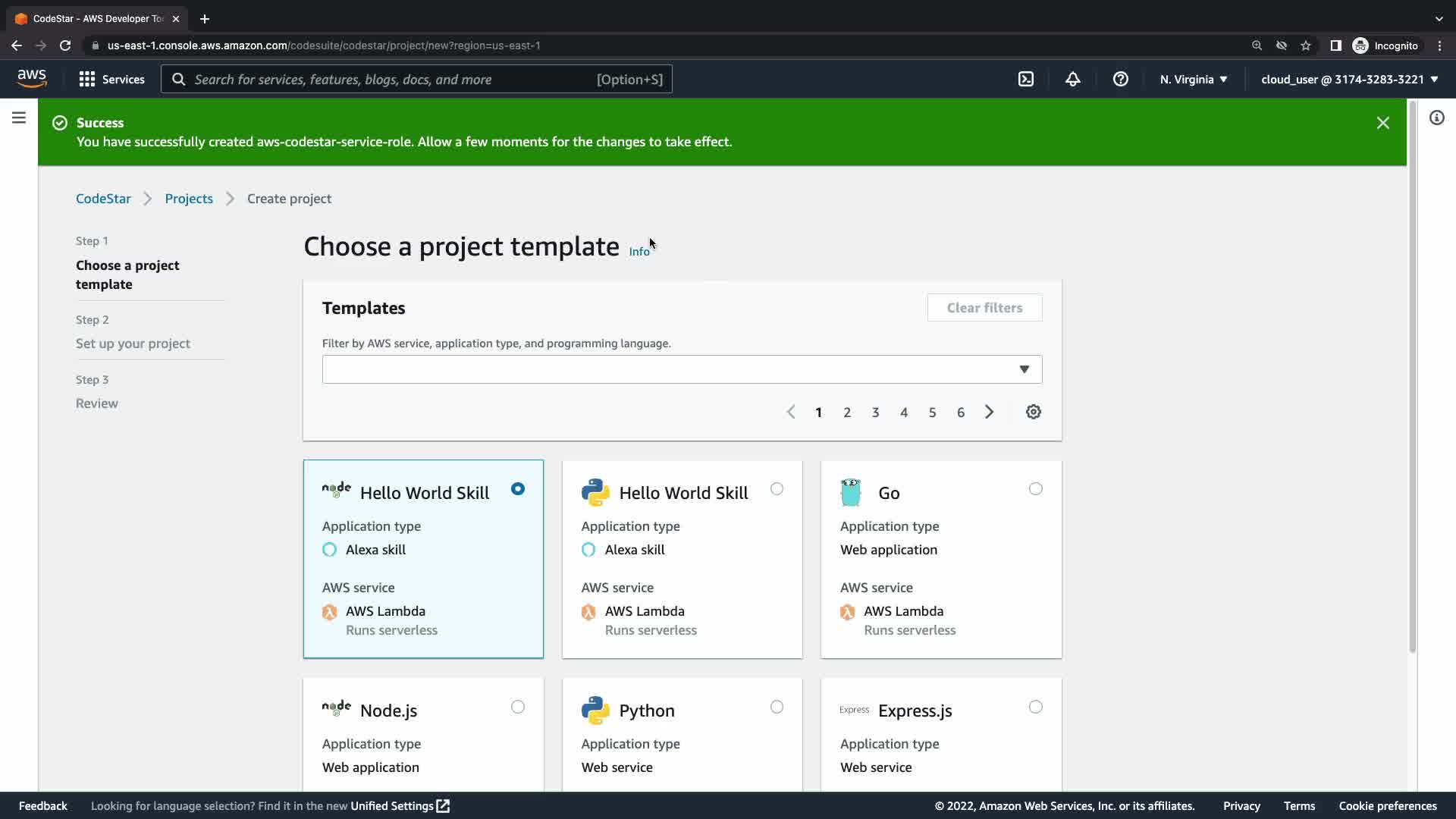Viewport: 1456px width, 819px height.
Task: Open AWS CloudShell icon in header
Action: [x=1026, y=79]
